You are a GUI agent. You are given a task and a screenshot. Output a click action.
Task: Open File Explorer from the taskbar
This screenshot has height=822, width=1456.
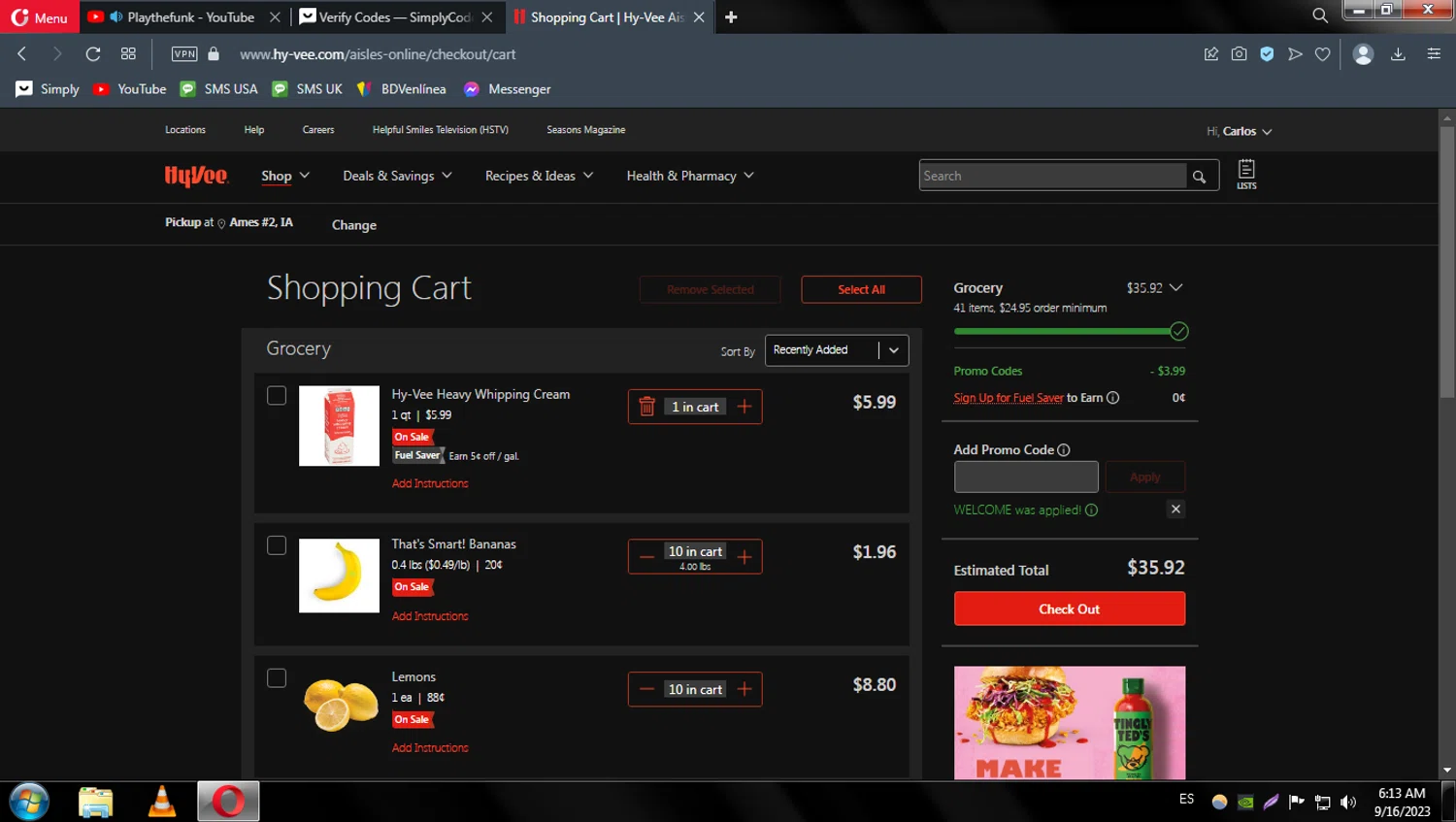96,802
